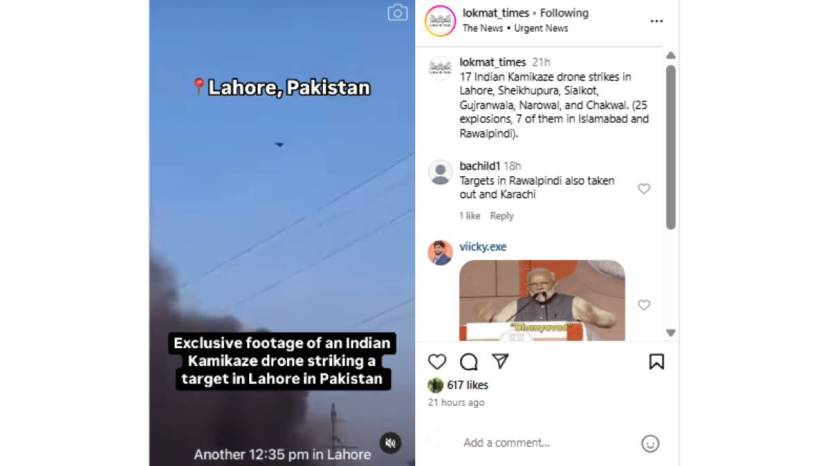830x466 pixels.
Task: Like bachild1's comment heart
Action: (x=644, y=189)
